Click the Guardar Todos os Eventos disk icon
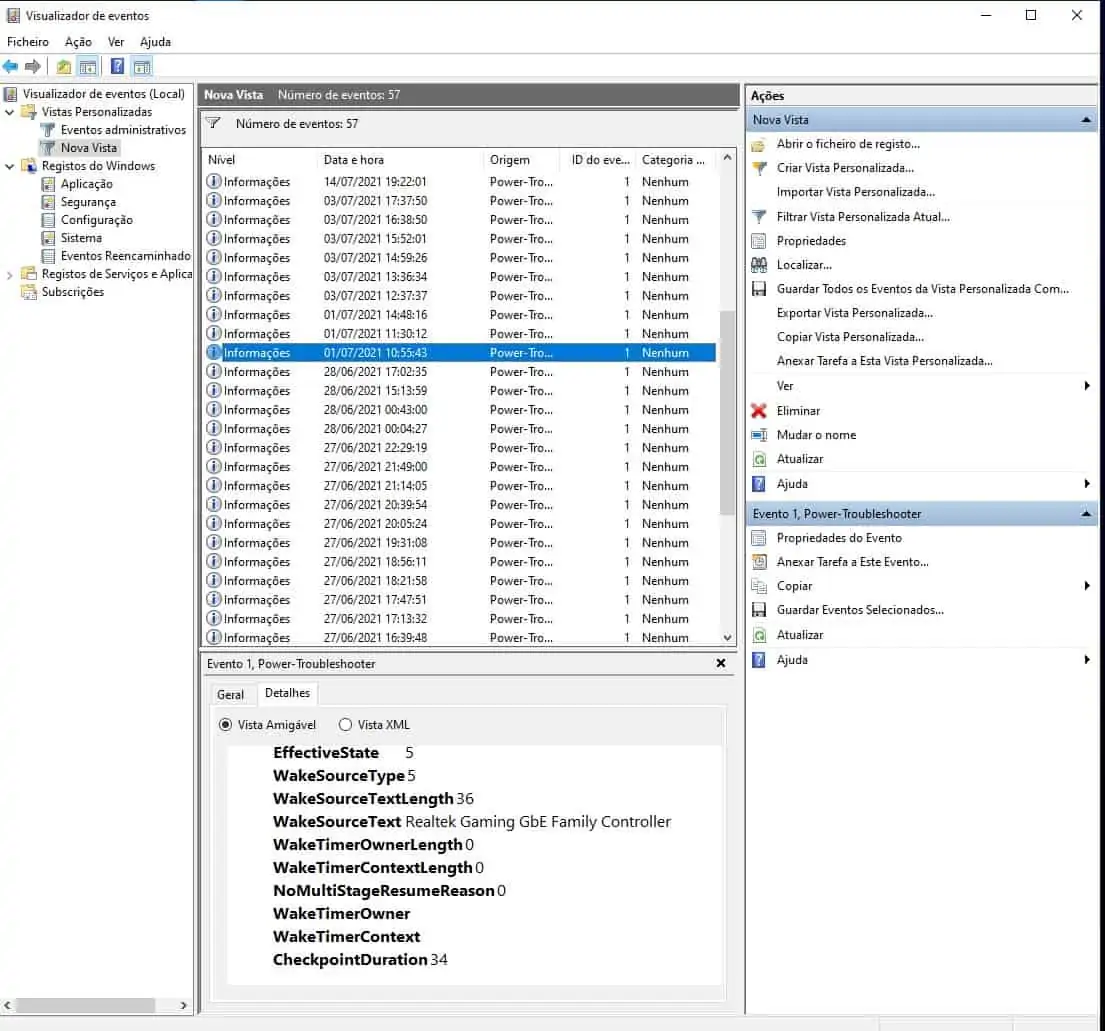The height and width of the screenshot is (1031, 1105). pos(759,289)
